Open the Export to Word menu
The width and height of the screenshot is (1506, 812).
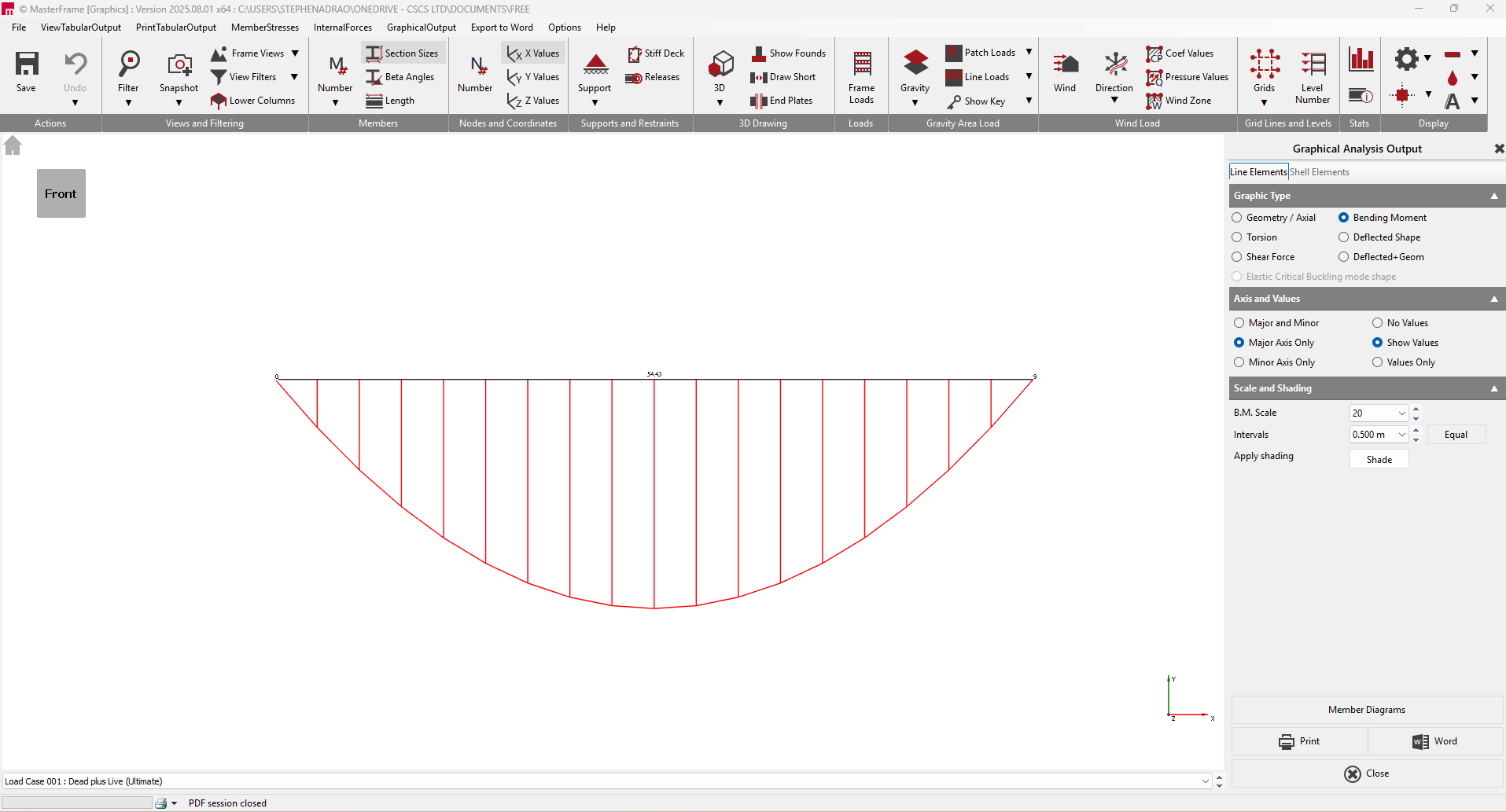[502, 28]
